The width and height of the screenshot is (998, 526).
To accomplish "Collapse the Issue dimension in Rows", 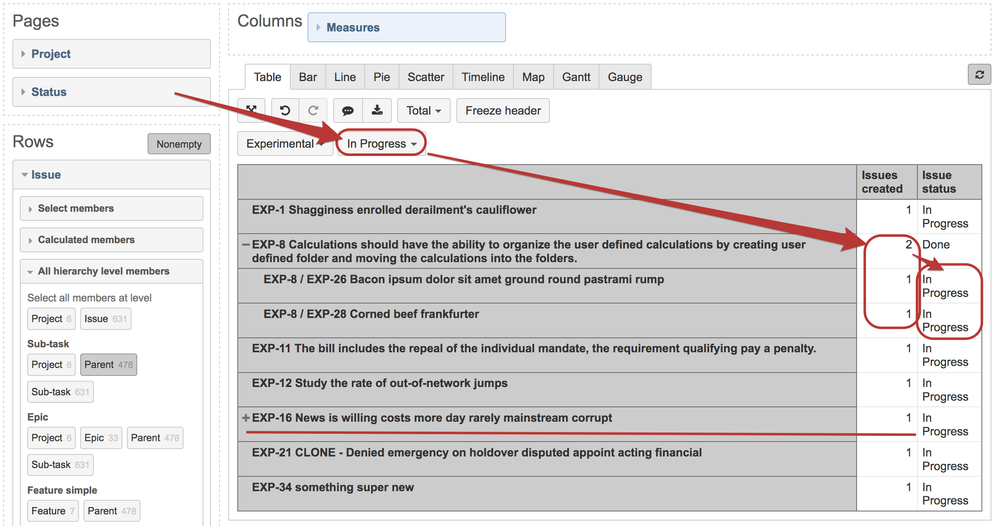I will click(x=111, y=174).
